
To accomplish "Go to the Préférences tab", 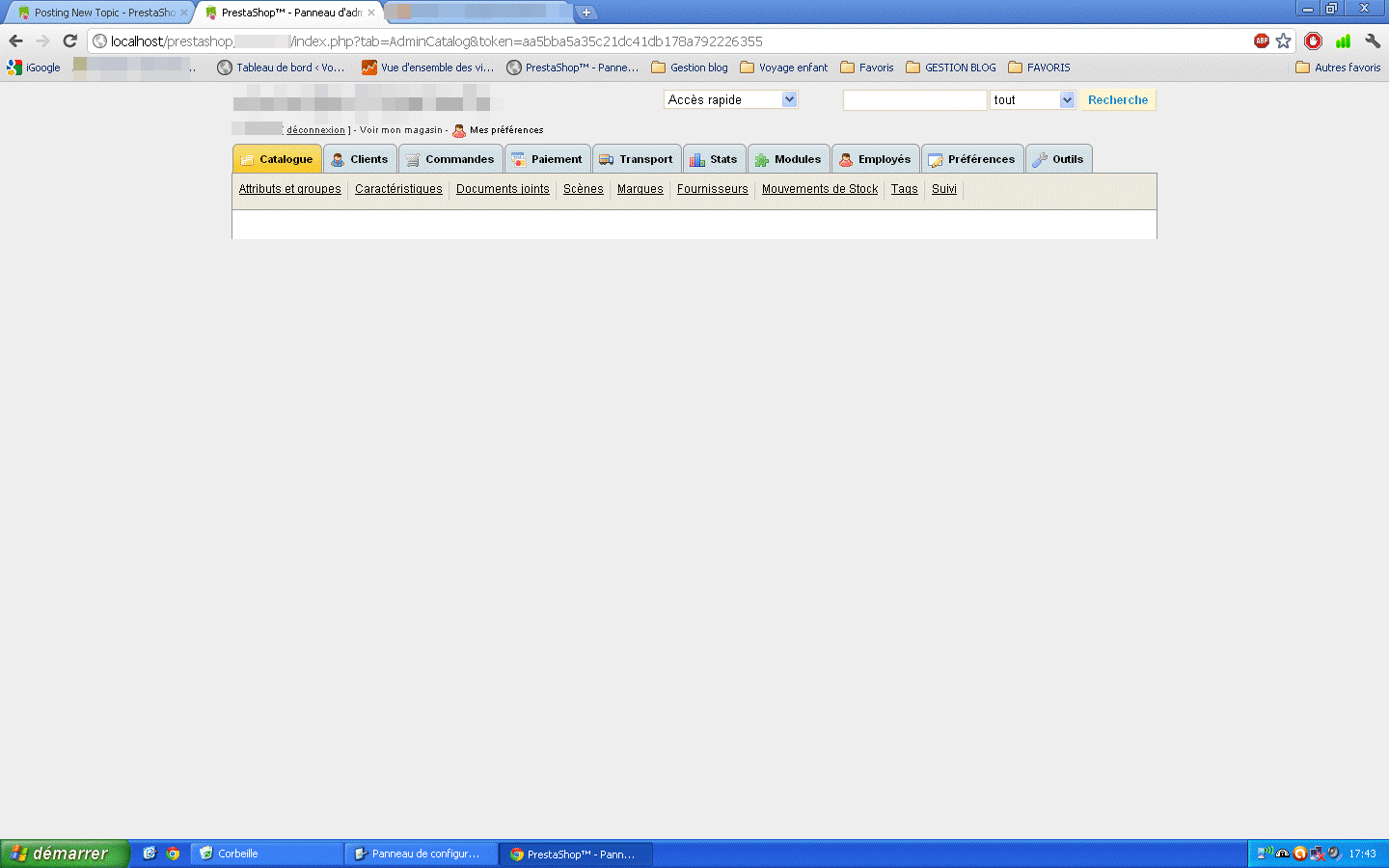I will click(972, 159).
